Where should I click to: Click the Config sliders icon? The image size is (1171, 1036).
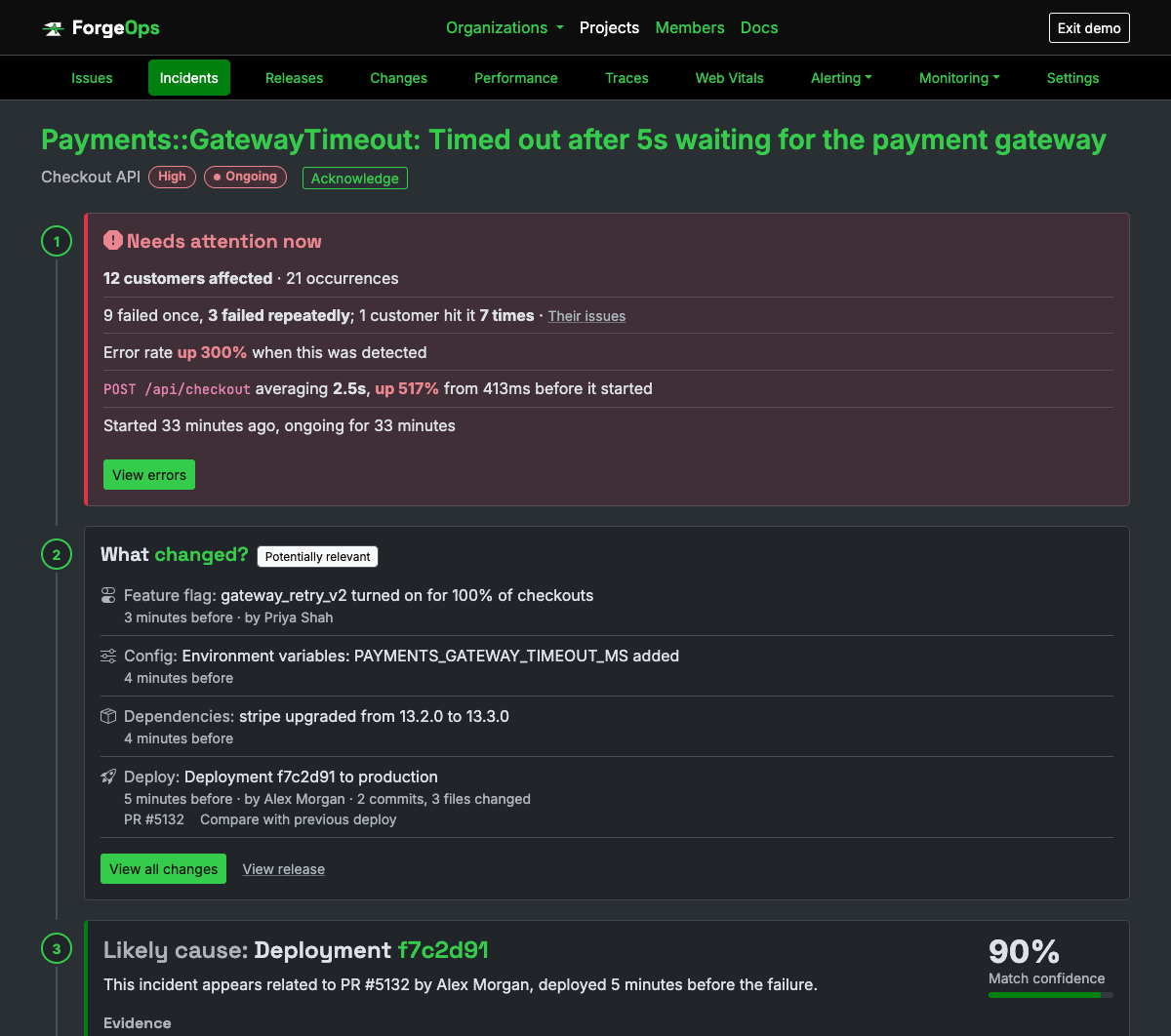pos(108,656)
